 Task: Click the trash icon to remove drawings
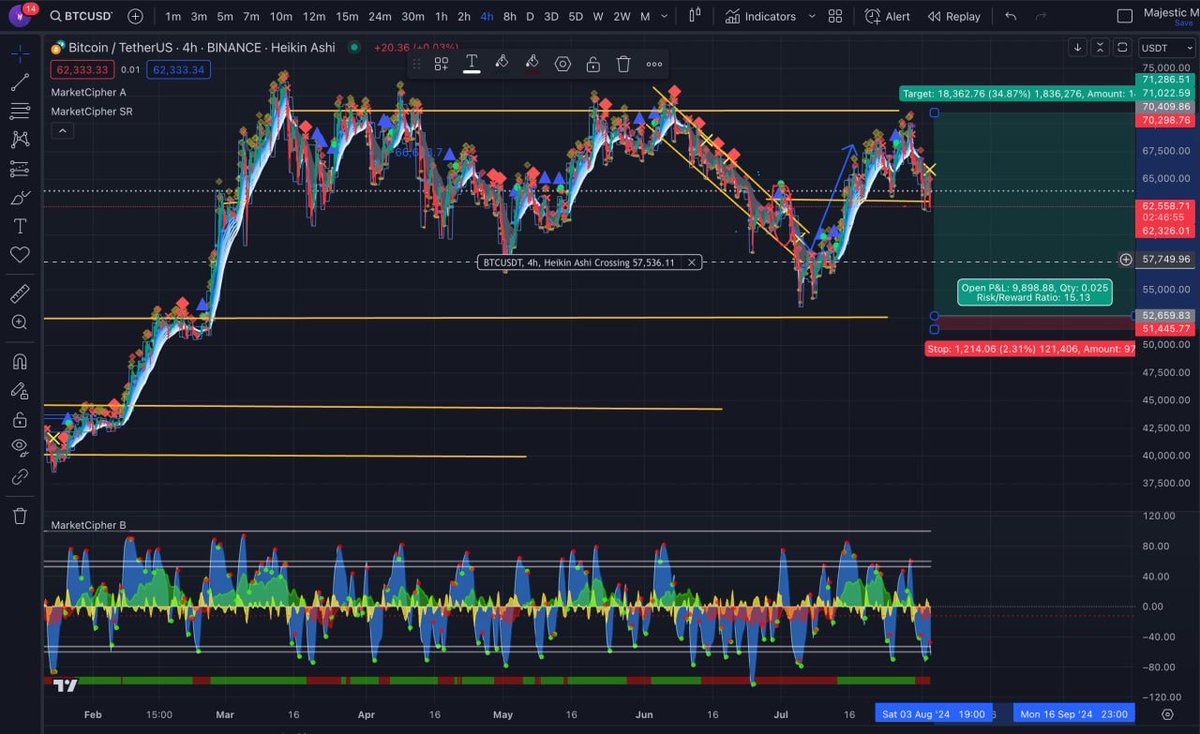(x=20, y=515)
